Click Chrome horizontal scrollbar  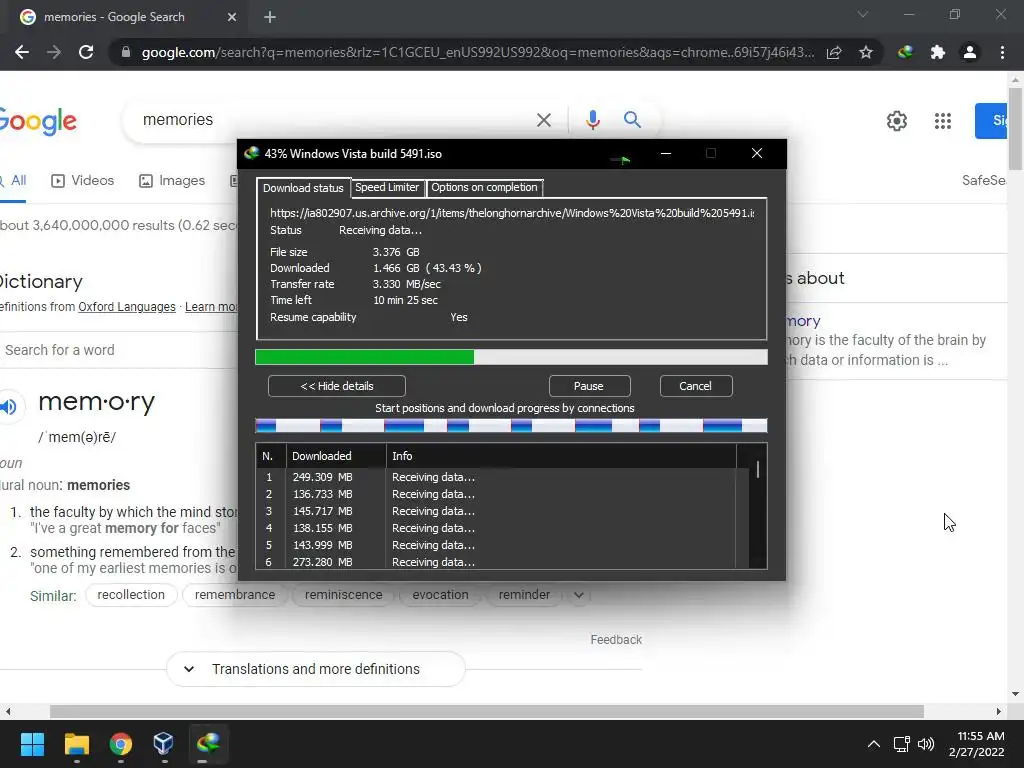pos(487,711)
